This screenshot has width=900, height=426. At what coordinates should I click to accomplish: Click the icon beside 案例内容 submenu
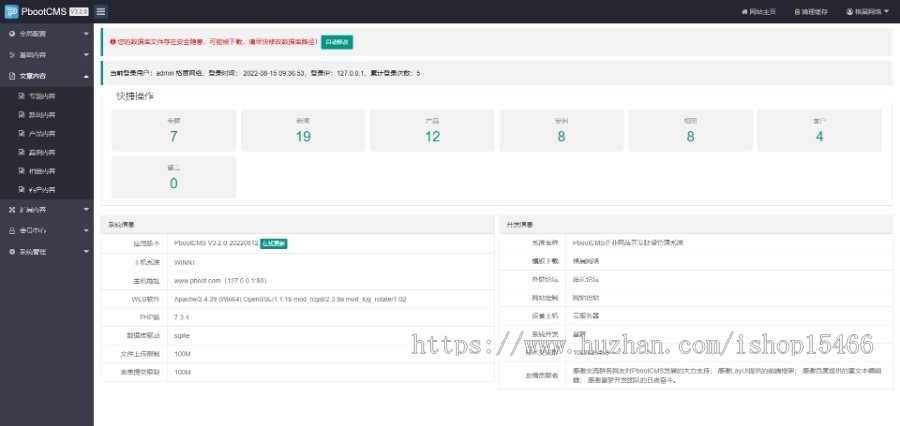click(x=22, y=152)
